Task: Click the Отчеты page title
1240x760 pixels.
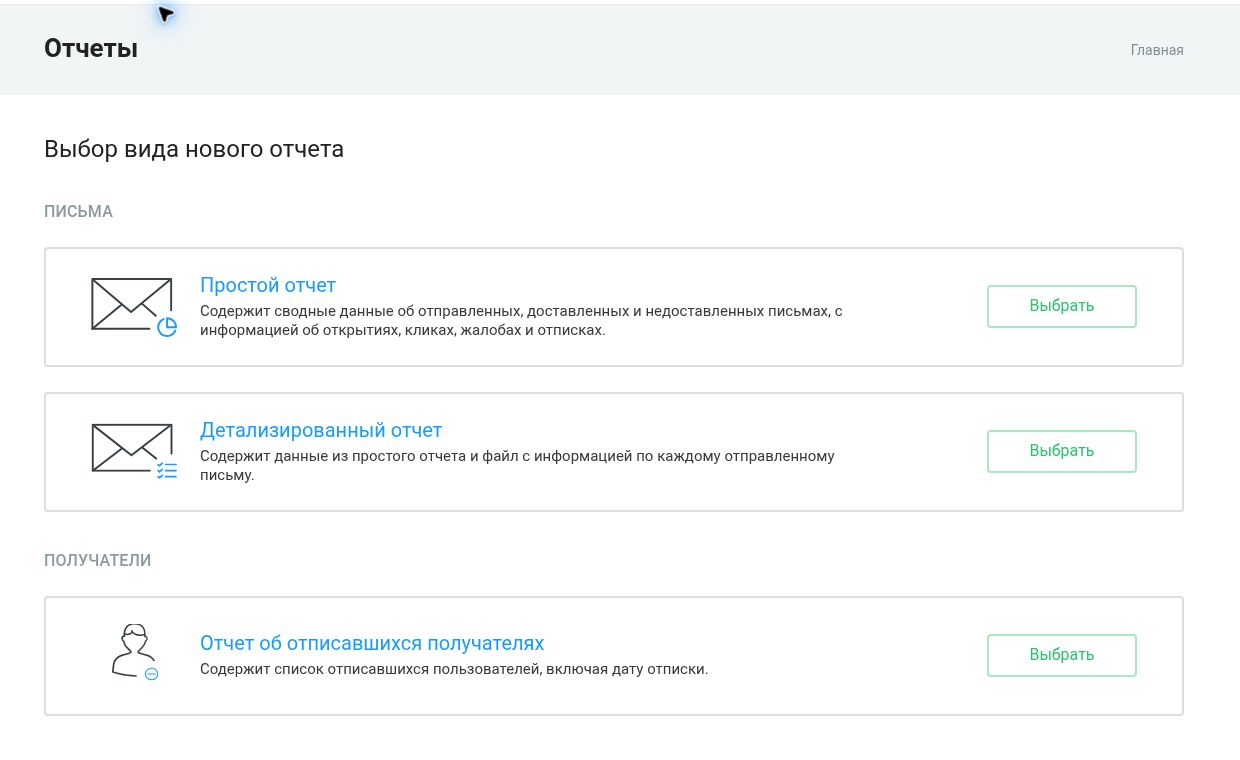Action: (x=91, y=48)
